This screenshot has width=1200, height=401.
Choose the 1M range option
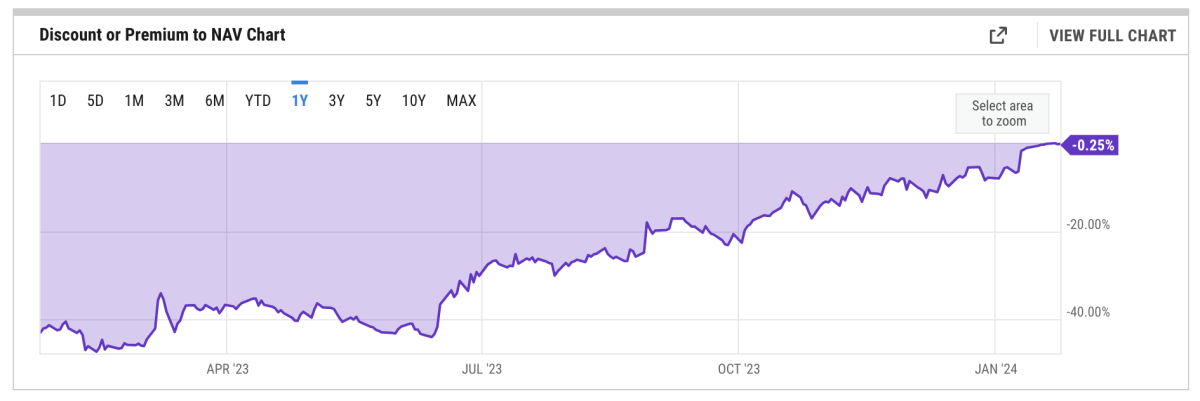[x=134, y=100]
